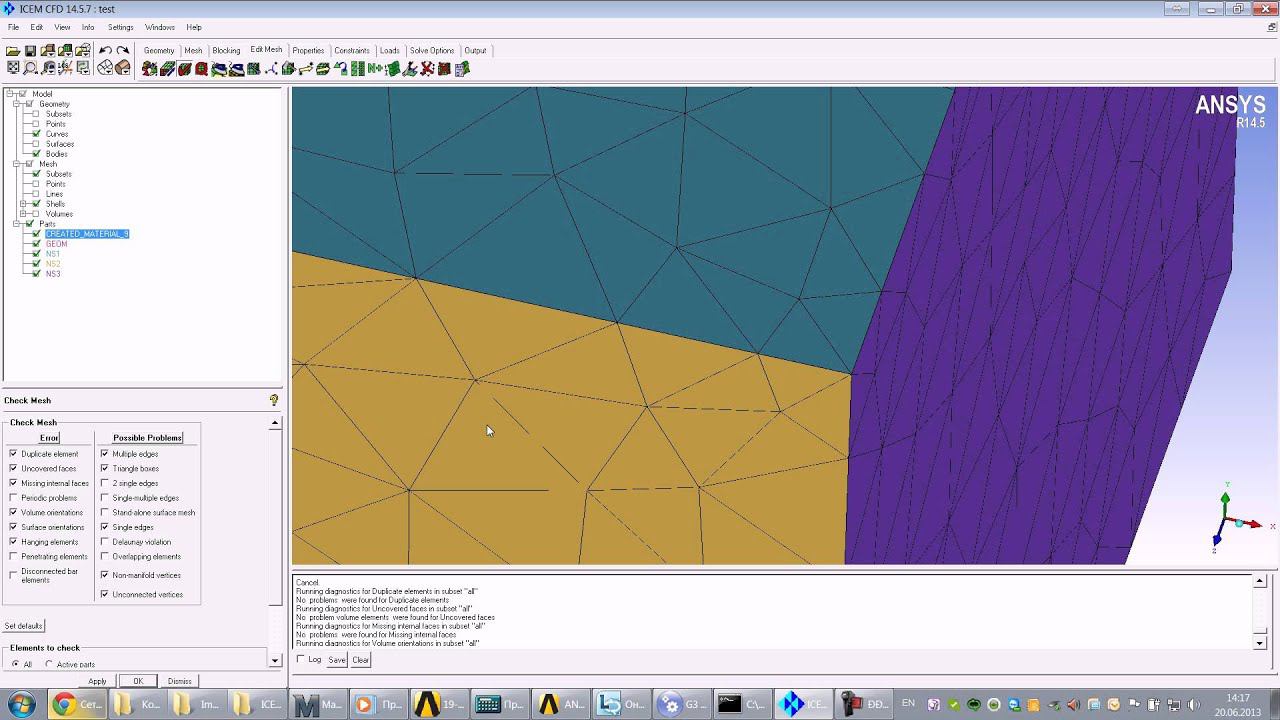Click the Set defaults button

pos(23,626)
